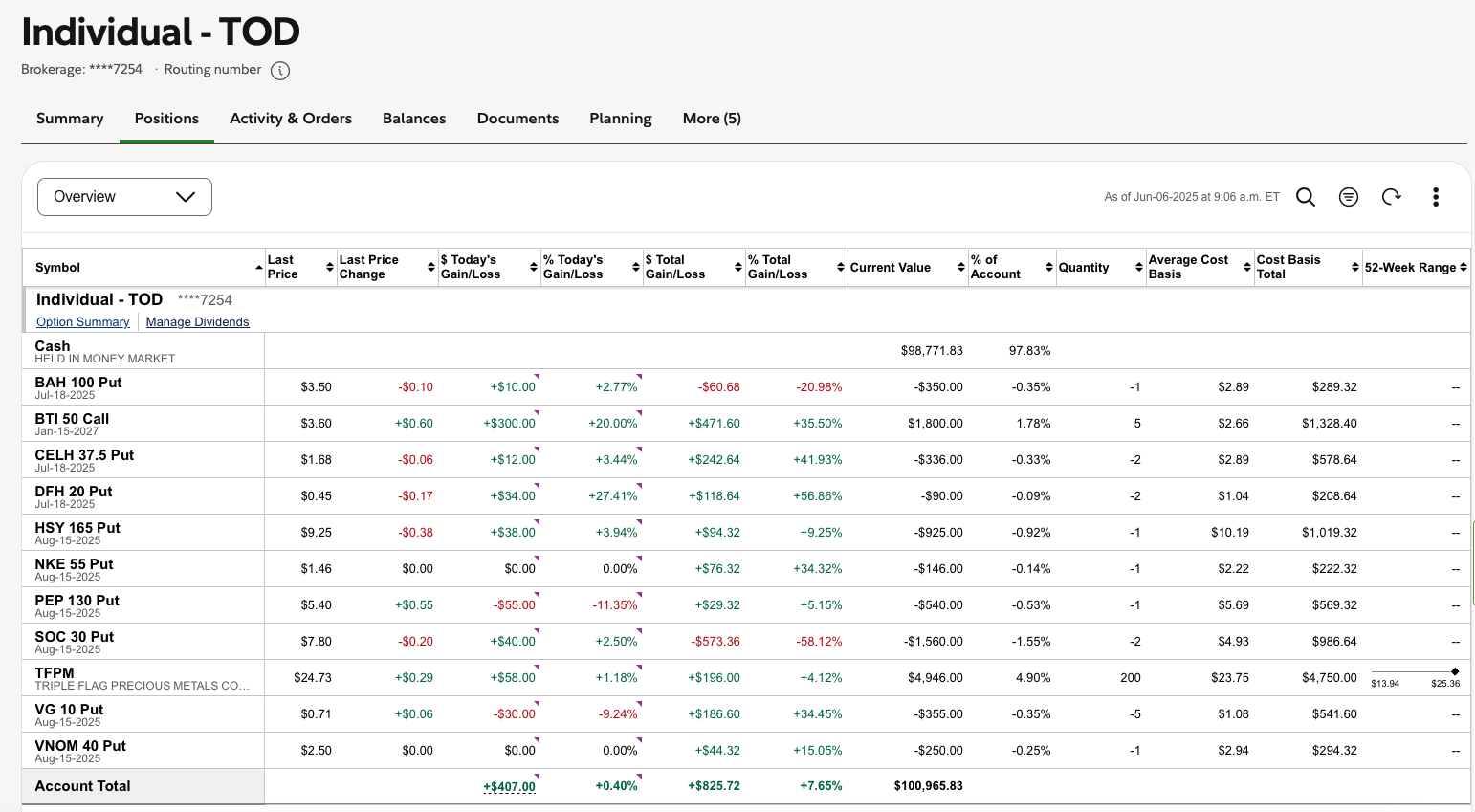Click DFH percent today +27.41%
1475x812 pixels.
(x=613, y=496)
